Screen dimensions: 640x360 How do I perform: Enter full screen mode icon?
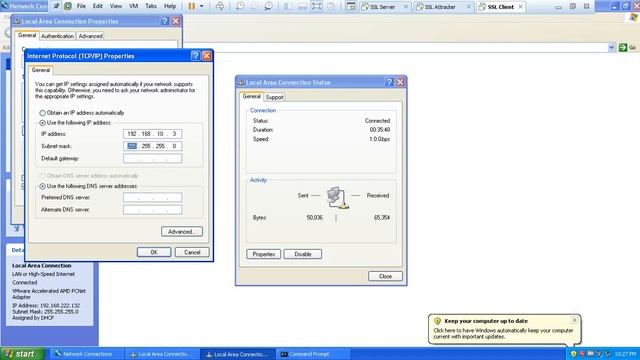(x=316, y=6)
